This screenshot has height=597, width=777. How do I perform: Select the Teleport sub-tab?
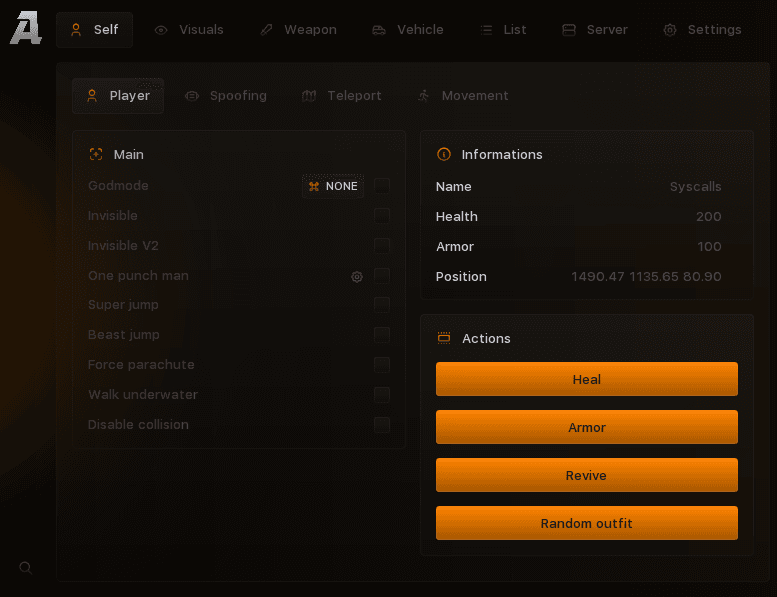(341, 96)
